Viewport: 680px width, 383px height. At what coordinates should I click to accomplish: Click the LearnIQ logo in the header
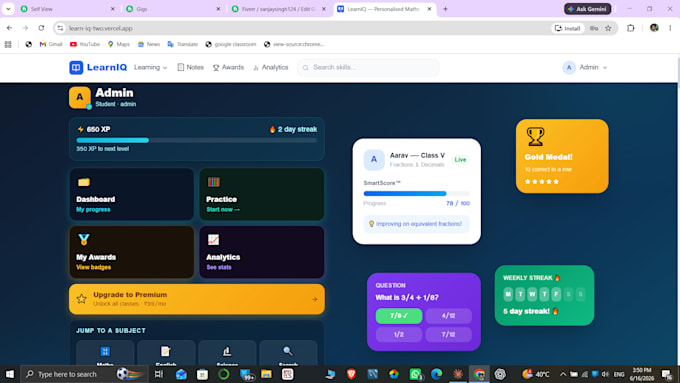coord(98,67)
